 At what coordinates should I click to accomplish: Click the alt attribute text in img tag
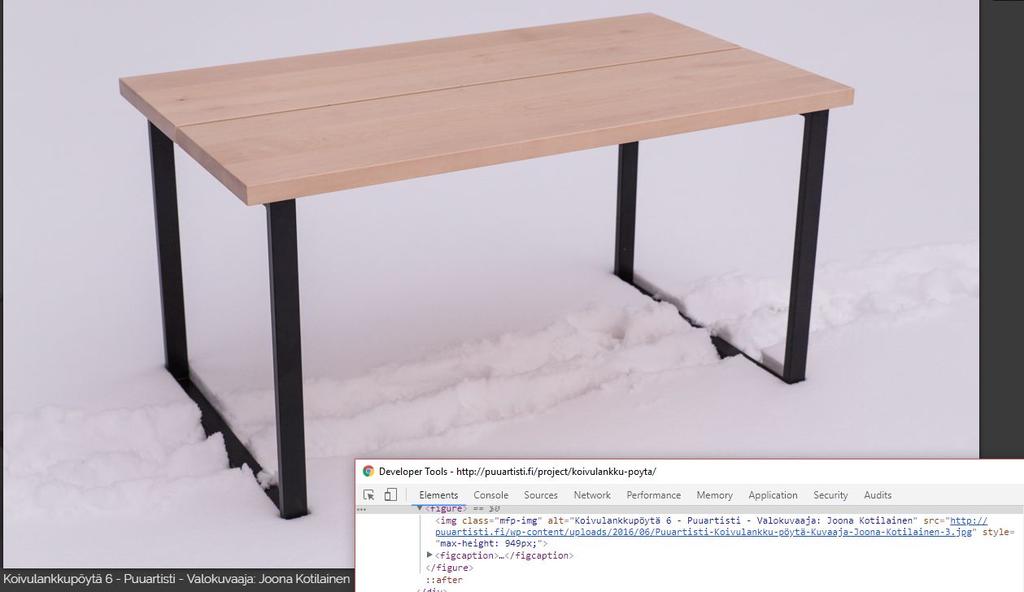click(731, 521)
